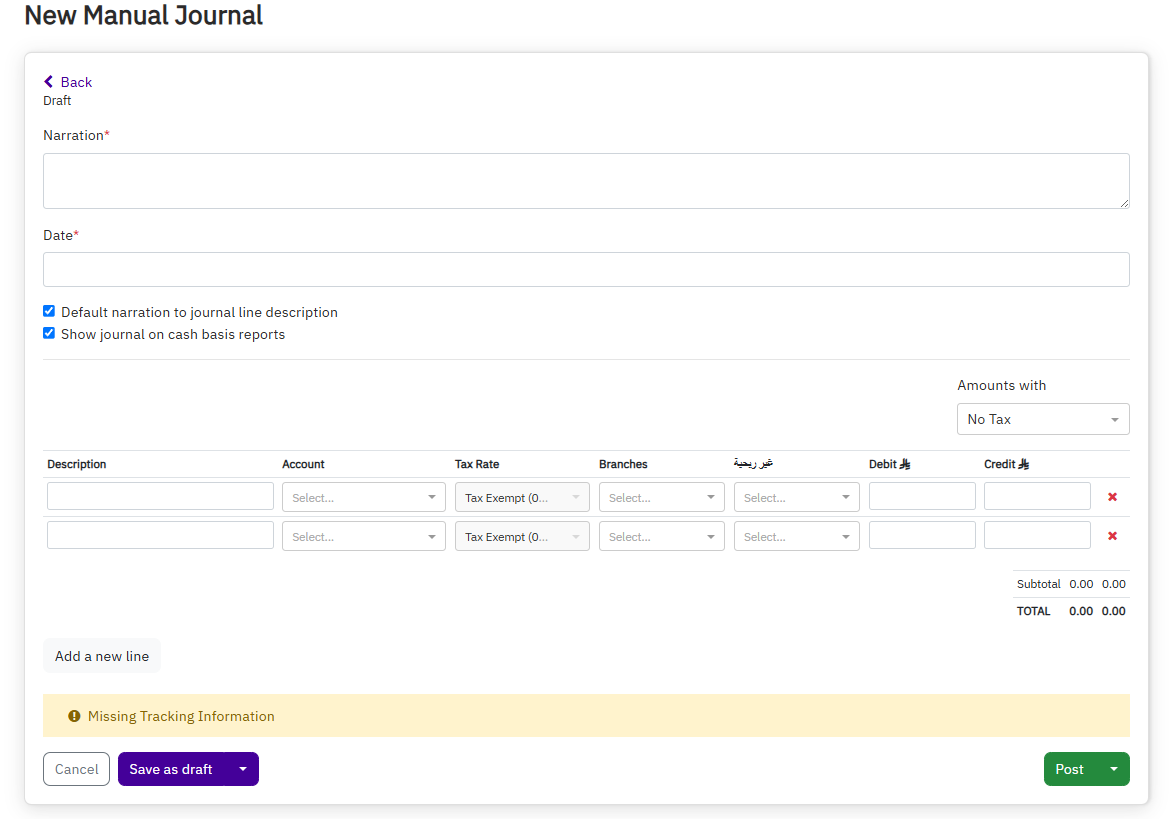This screenshot has height=819, width=1176.
Task: Save the journal as draft
Action: 171,769
